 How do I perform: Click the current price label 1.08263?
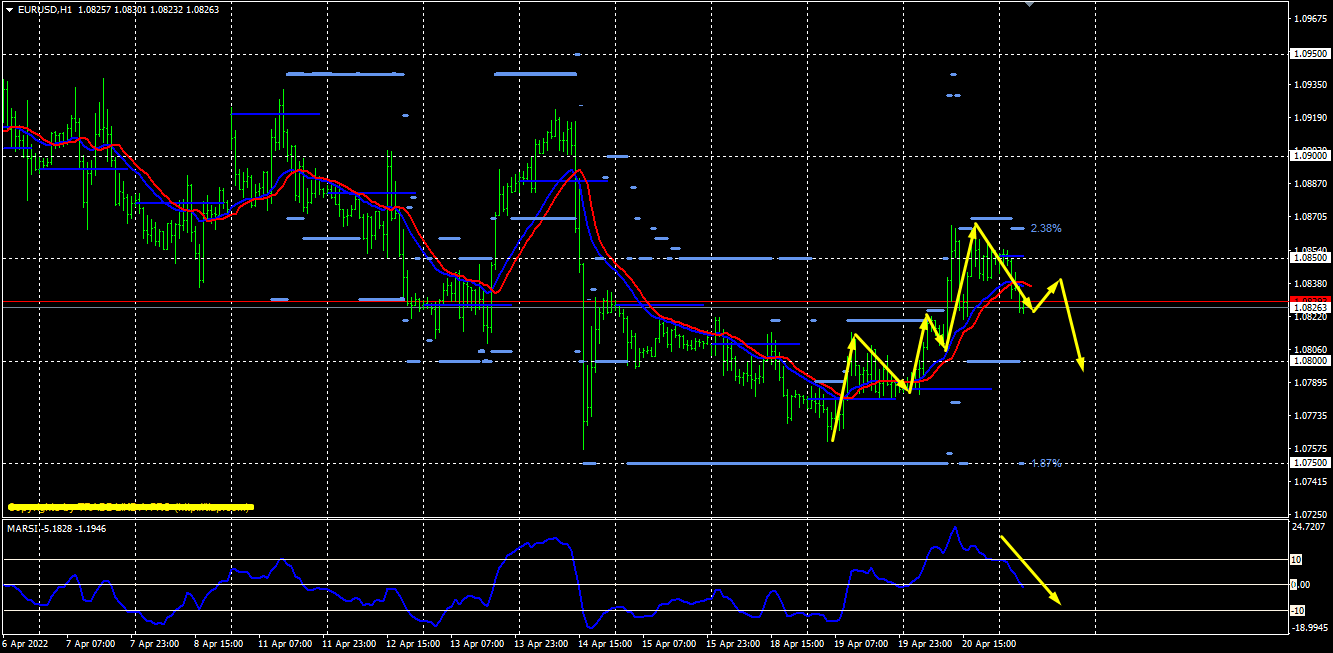click(1311, 308)
